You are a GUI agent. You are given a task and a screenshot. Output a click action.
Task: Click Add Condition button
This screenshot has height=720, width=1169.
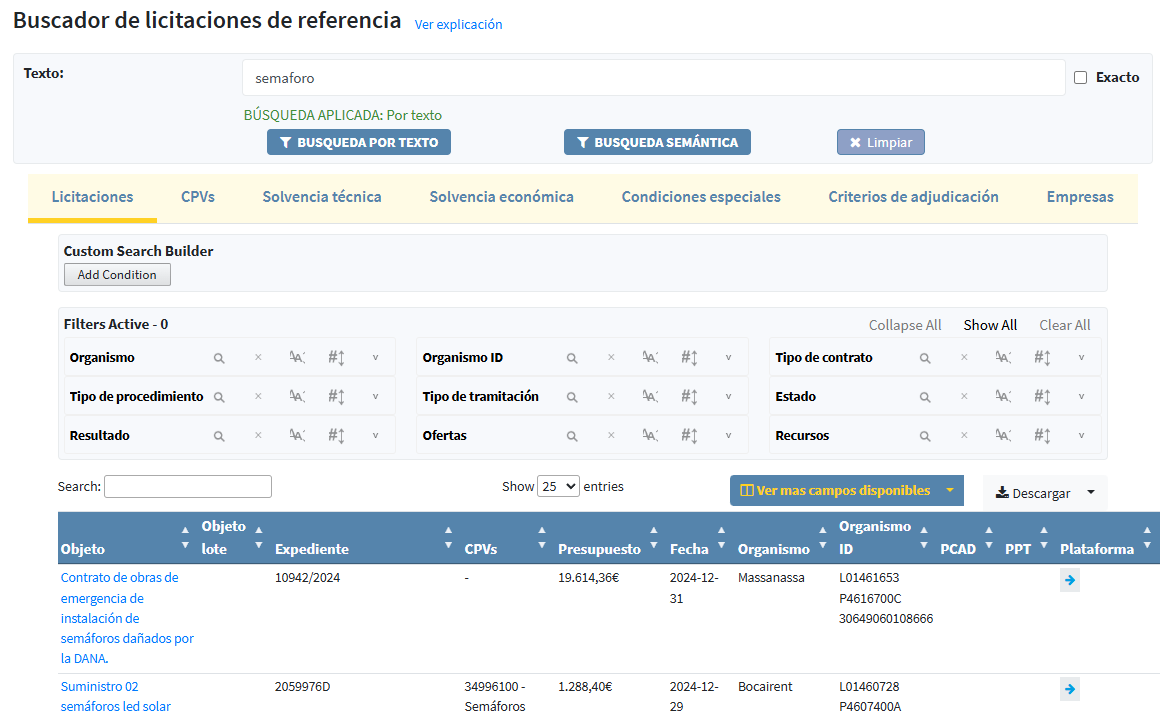point(117,274)
